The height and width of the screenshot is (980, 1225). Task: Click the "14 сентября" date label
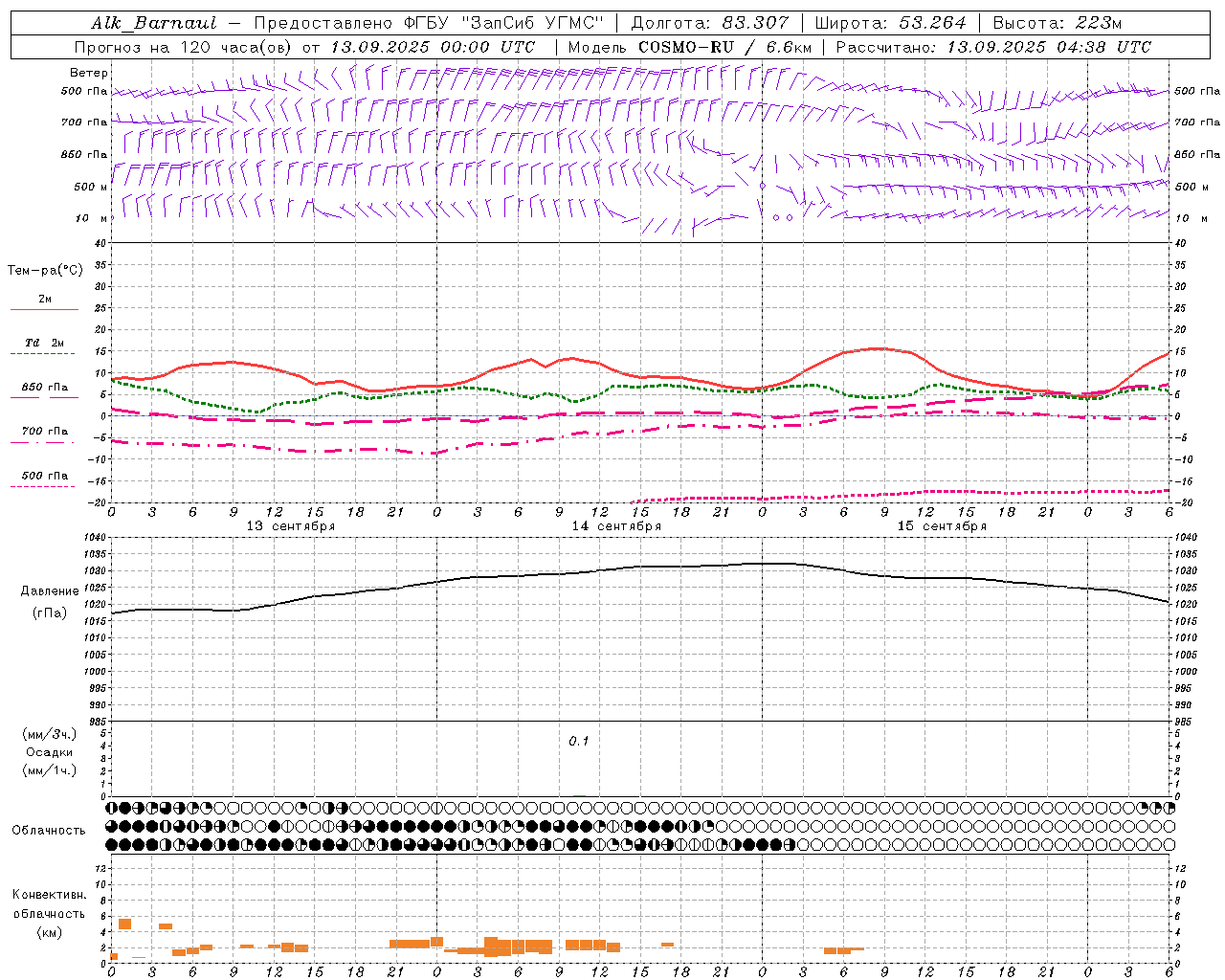(616, 526)
